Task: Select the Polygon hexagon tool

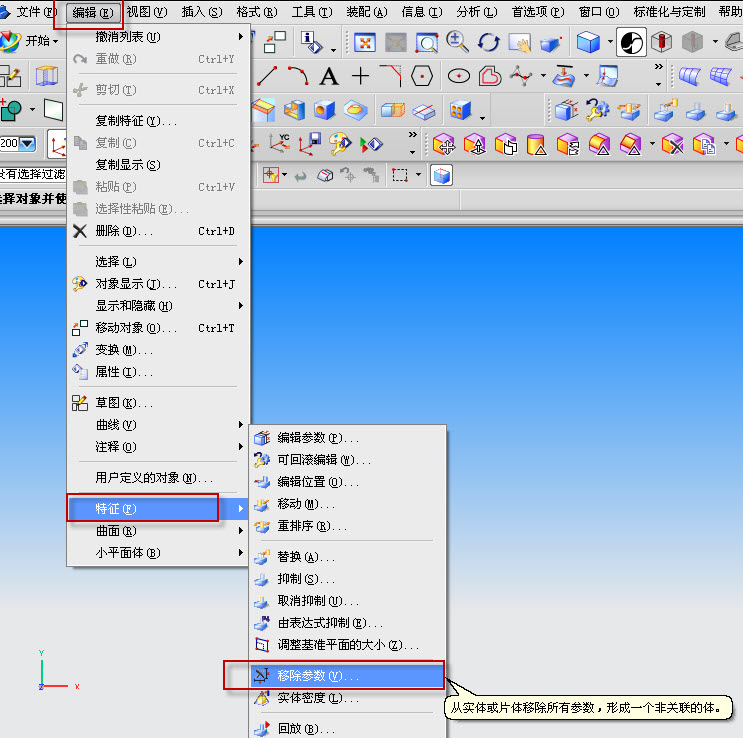Action: (422, 76)
